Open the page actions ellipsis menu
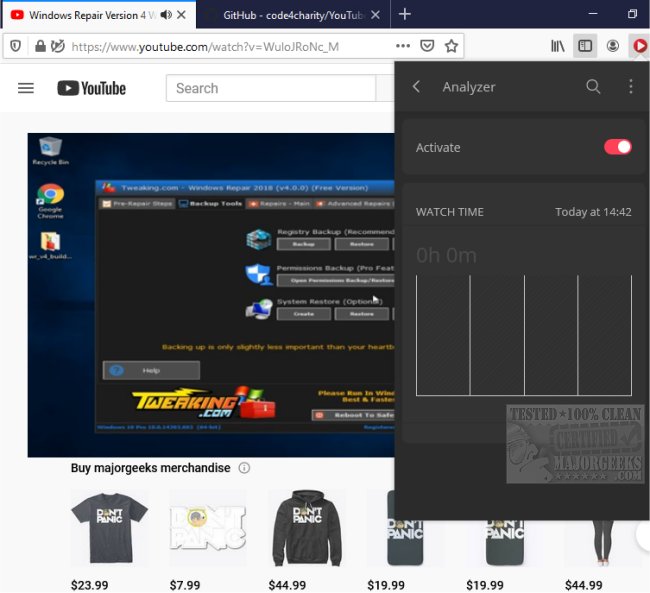This screenshot has height=593, width=650. [x=403, y=46]
